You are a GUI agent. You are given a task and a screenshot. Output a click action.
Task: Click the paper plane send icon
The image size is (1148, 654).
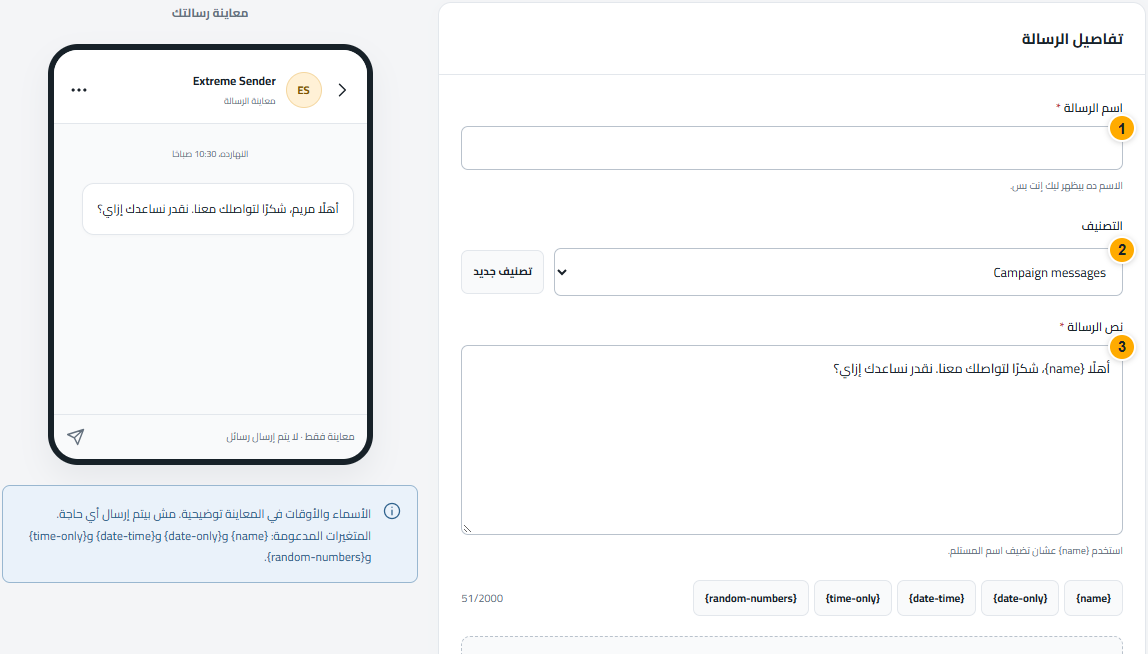[75, 436]
